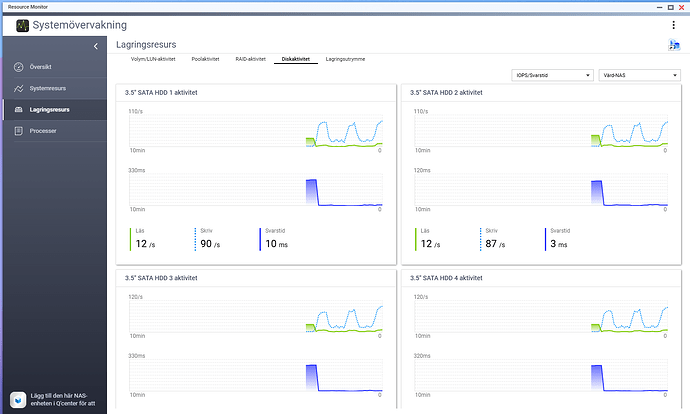Screen dimensions: 690x414
Task: Switch to the Volym/LUN-aktivitet tab
Action: (x=153, y=59)
